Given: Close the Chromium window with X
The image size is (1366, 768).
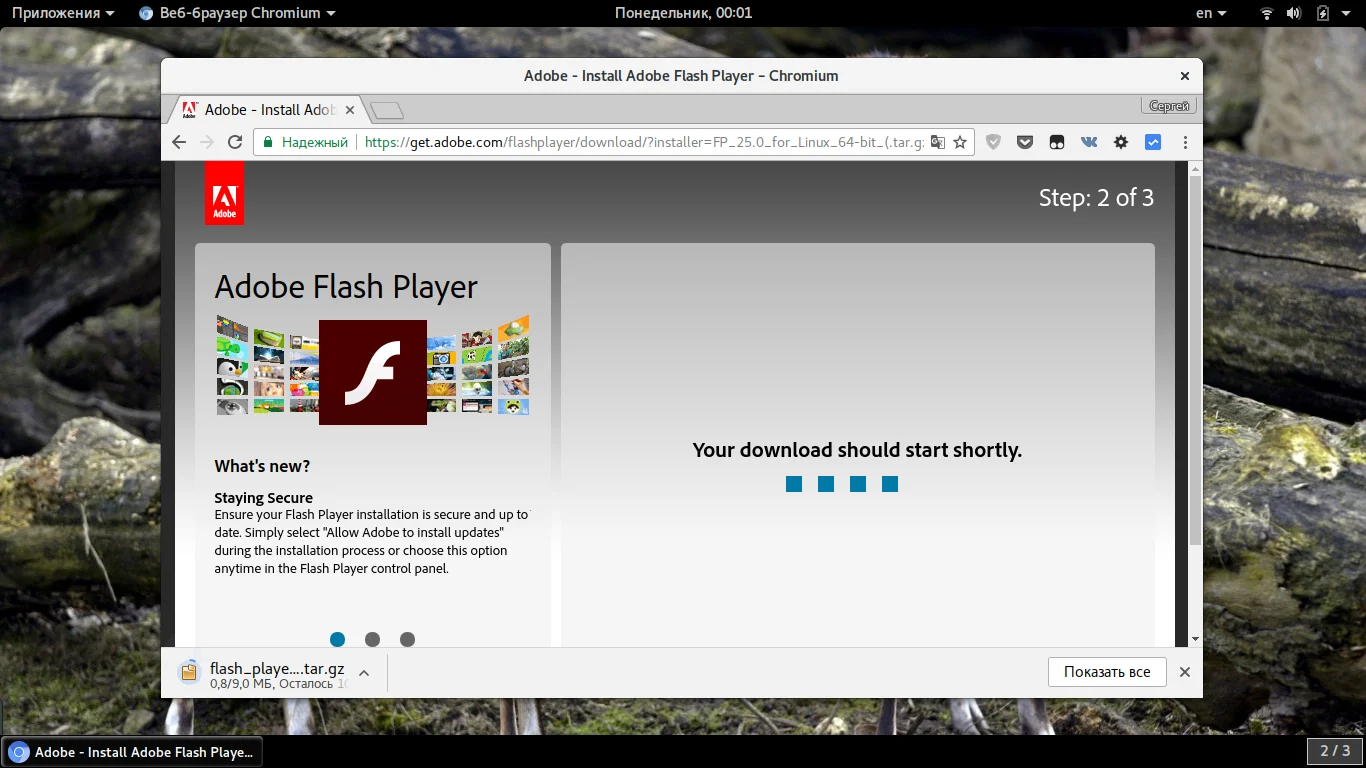Looking at the screenshot, I should pos(1185,76).
